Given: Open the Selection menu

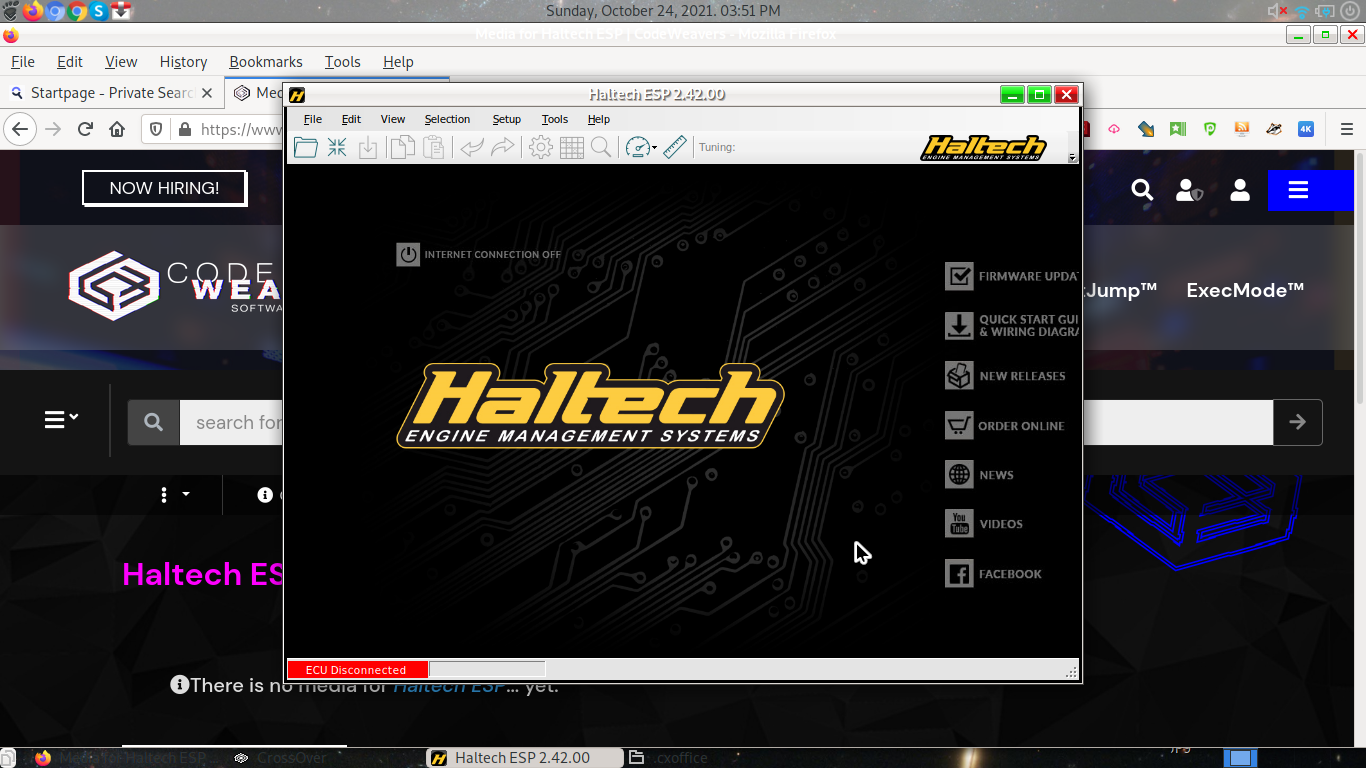Looking at the screenshot, I should (x=447, y=119).
